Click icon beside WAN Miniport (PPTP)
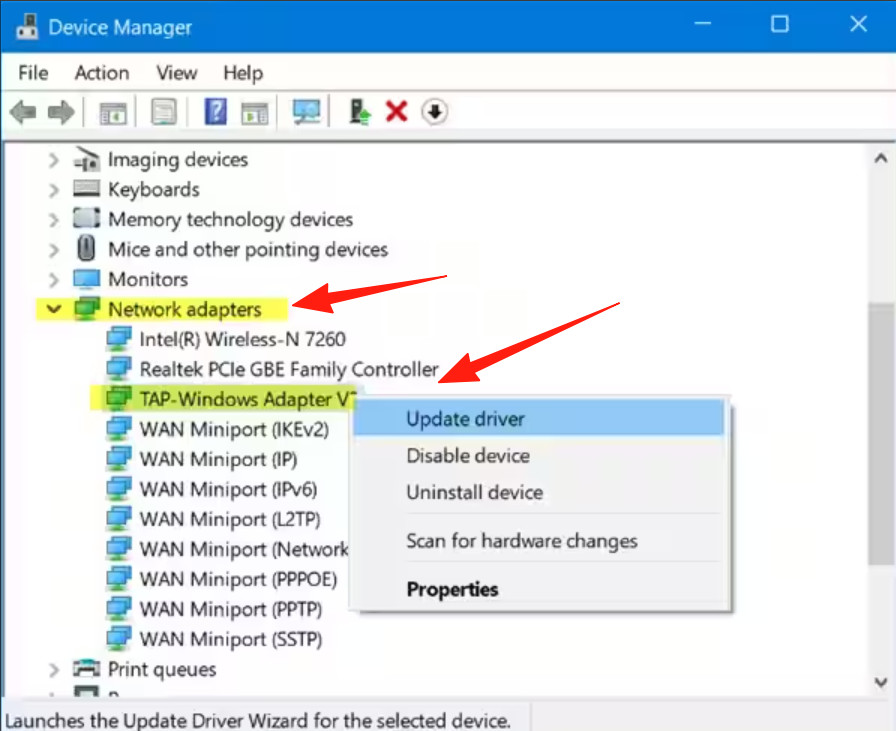This screenshot has width=896, height=731. click(x=119, y=609)
